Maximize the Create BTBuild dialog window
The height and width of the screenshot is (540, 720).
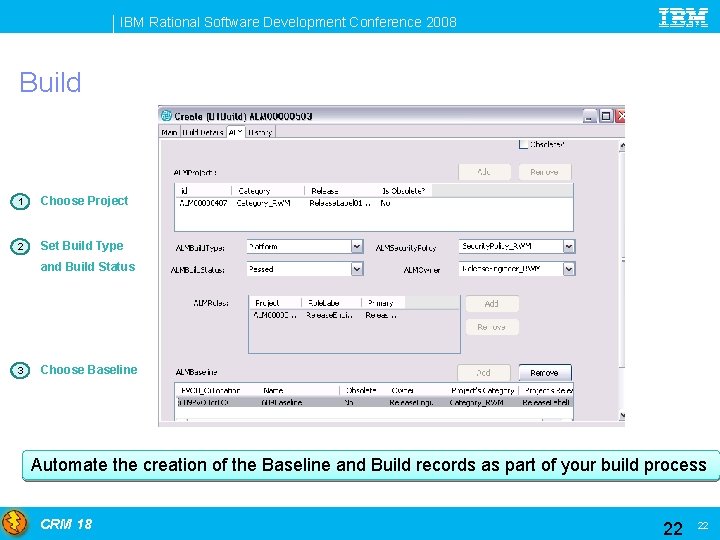coord(606,116)
